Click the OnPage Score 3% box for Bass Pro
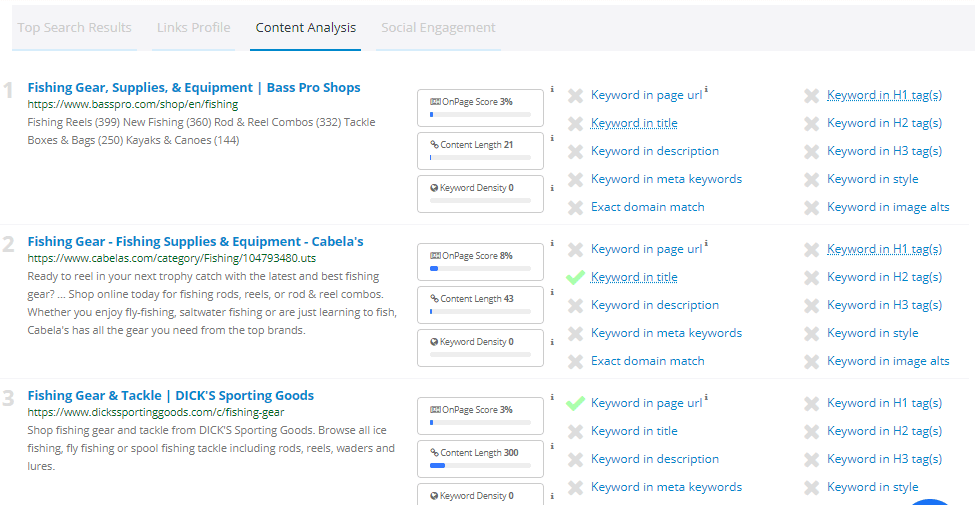This screenshot has width=975, height=505. click(480, 108)
